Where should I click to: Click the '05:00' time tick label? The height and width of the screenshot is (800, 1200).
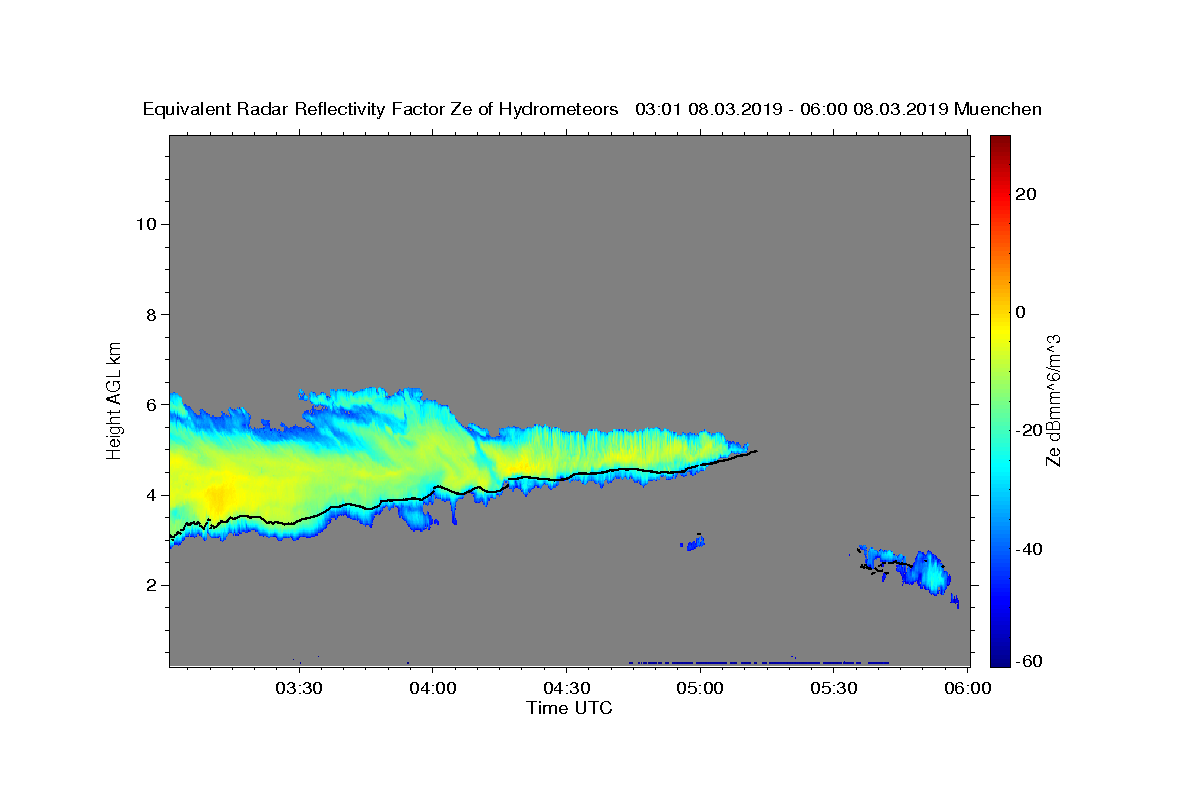pos(700,689)
